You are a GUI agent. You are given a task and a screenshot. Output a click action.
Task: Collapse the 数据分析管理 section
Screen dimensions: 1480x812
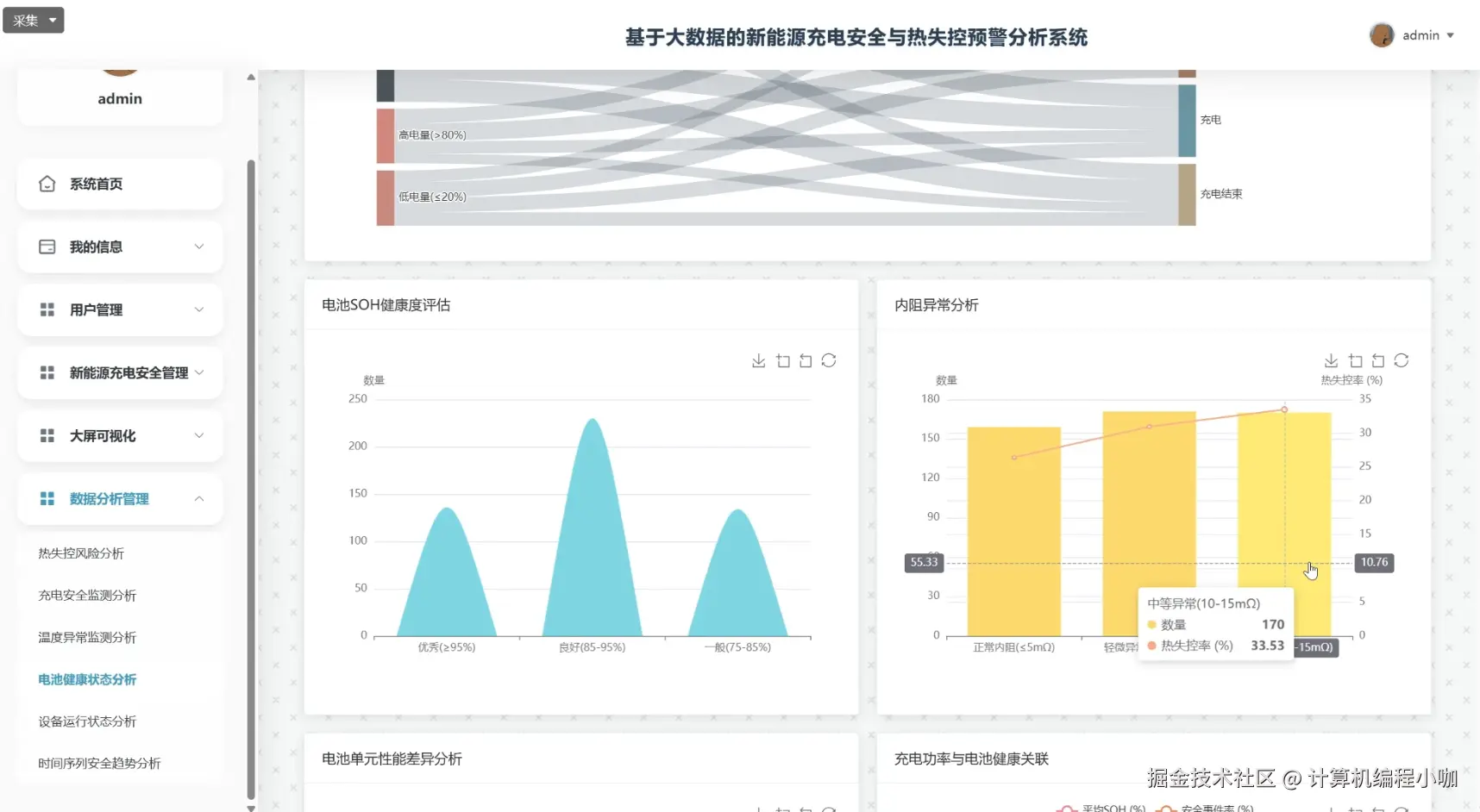(x=120, y=498)
